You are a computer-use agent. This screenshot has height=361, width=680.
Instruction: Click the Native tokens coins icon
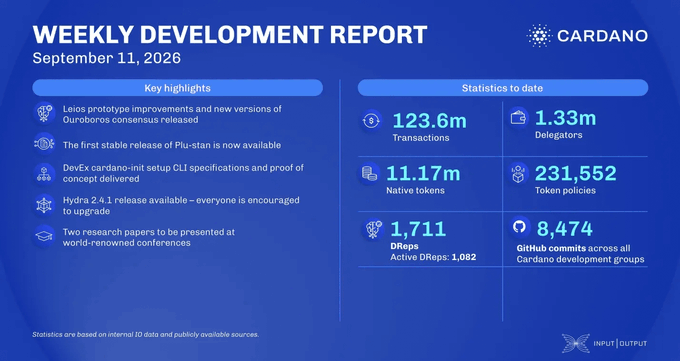point(370,173)
